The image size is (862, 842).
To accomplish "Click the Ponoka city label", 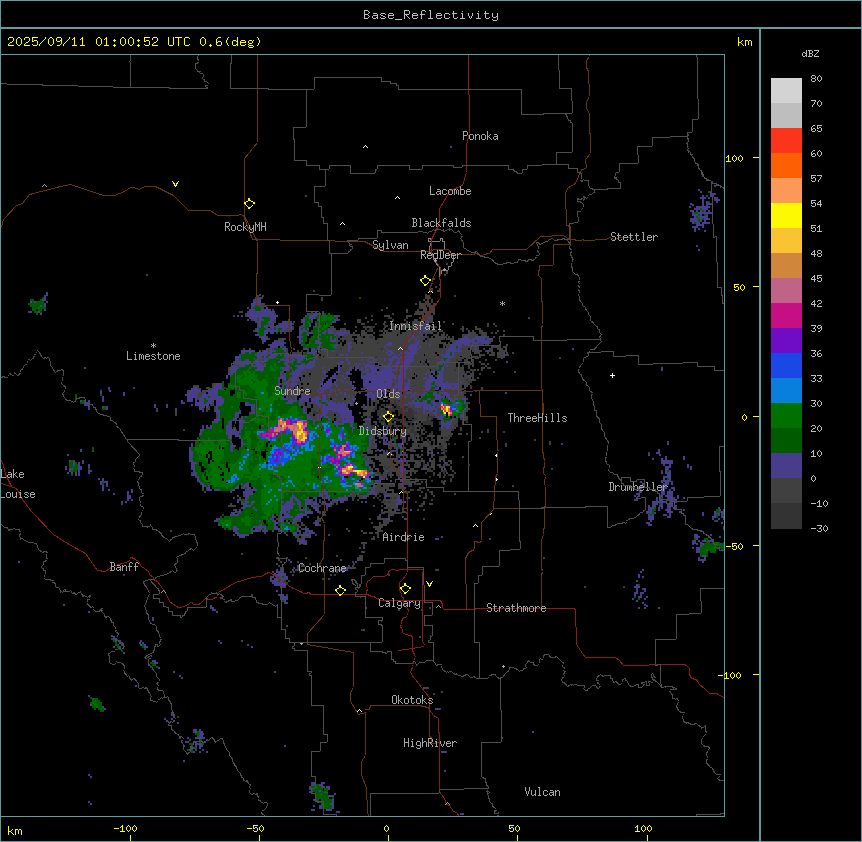I will pyautogui.click(x=480, y=136).
